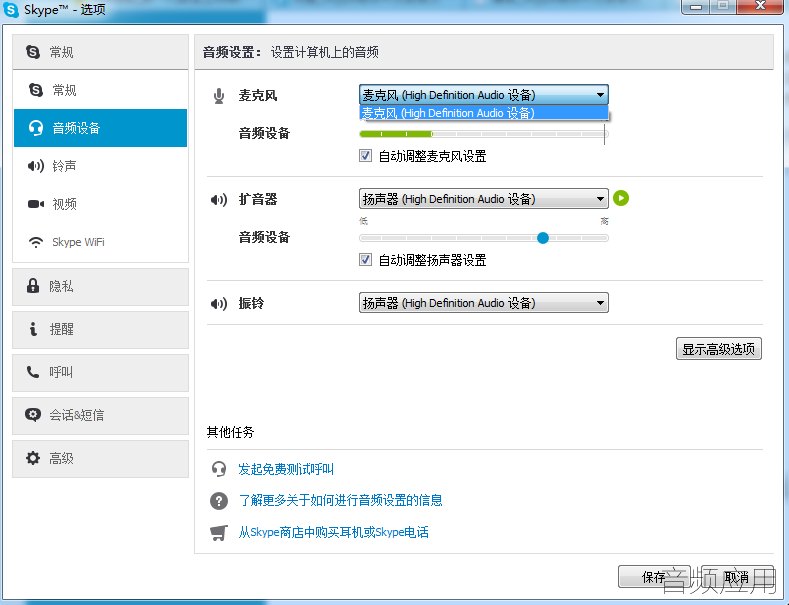
Task: Expand the 隐私 section
Action: [100, 286]
